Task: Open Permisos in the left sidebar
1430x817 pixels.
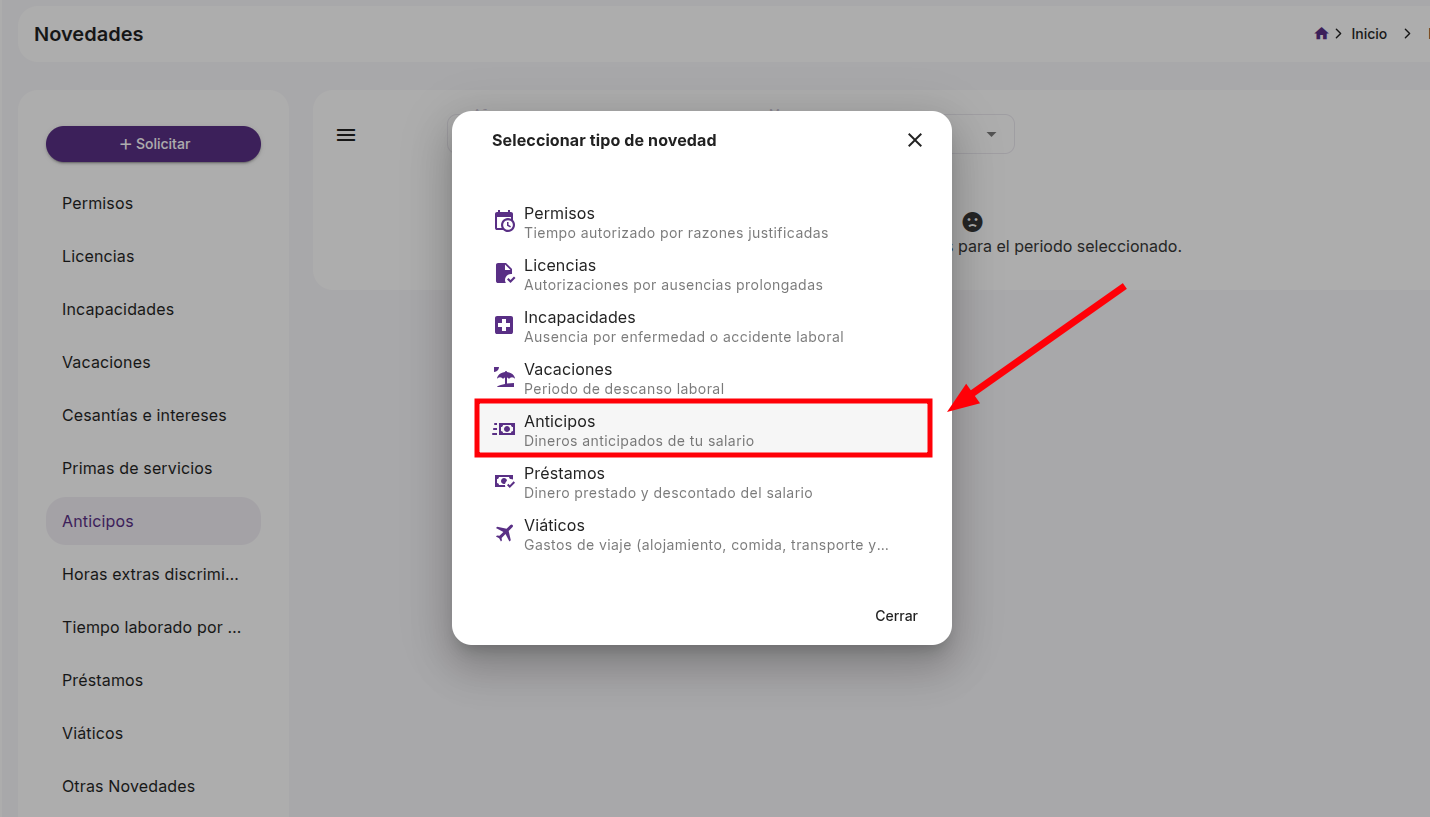Action: (154, 203)
